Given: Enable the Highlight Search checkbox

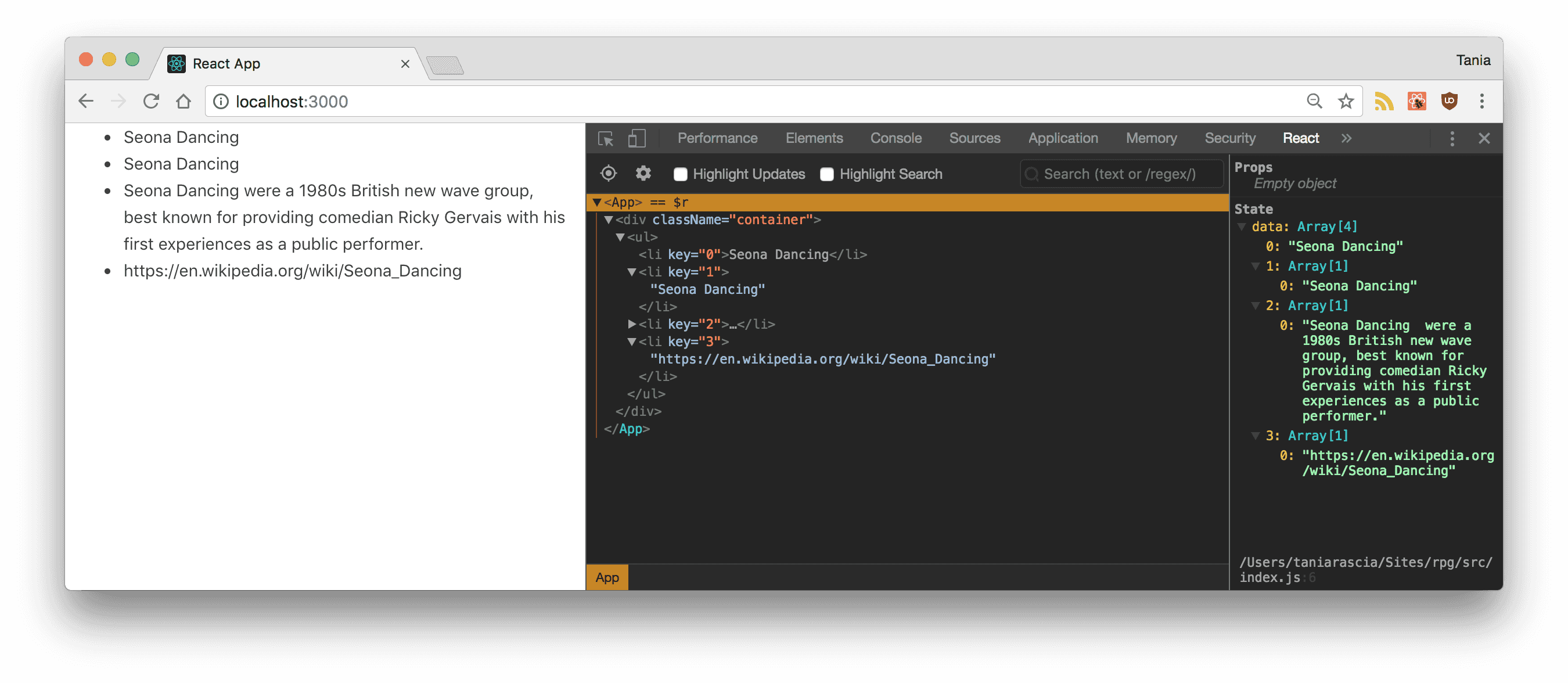Looking at the screenshot, I should 826,174.
